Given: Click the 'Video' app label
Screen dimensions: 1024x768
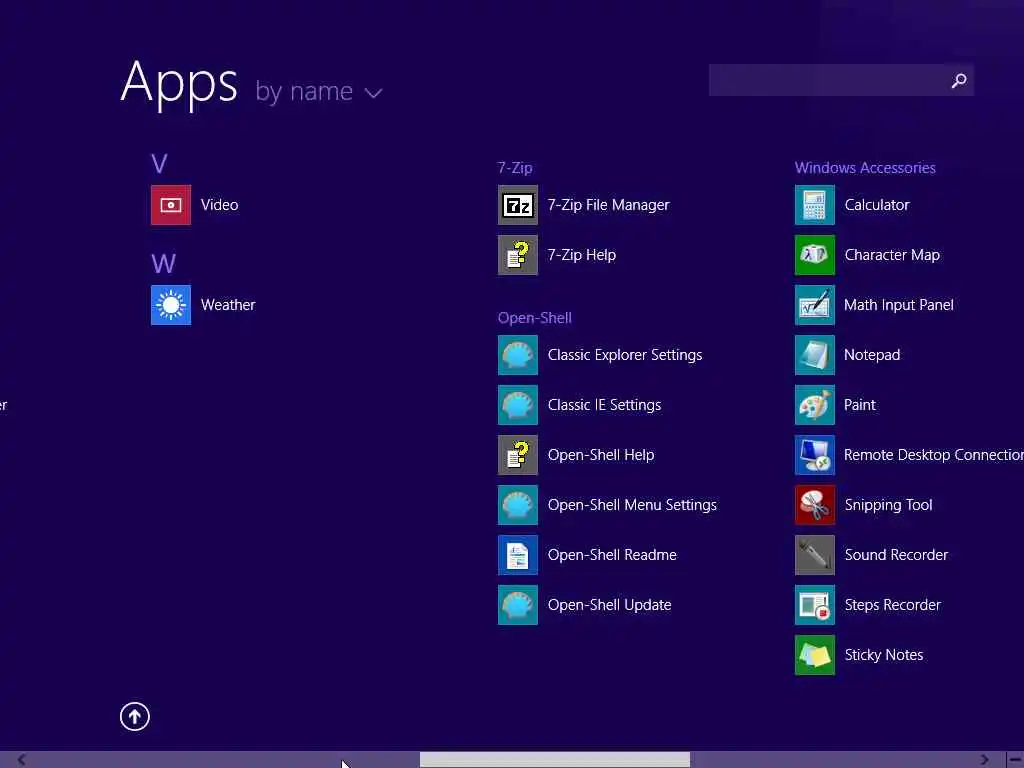Looking at the screenshot, I should coord(219,205).
